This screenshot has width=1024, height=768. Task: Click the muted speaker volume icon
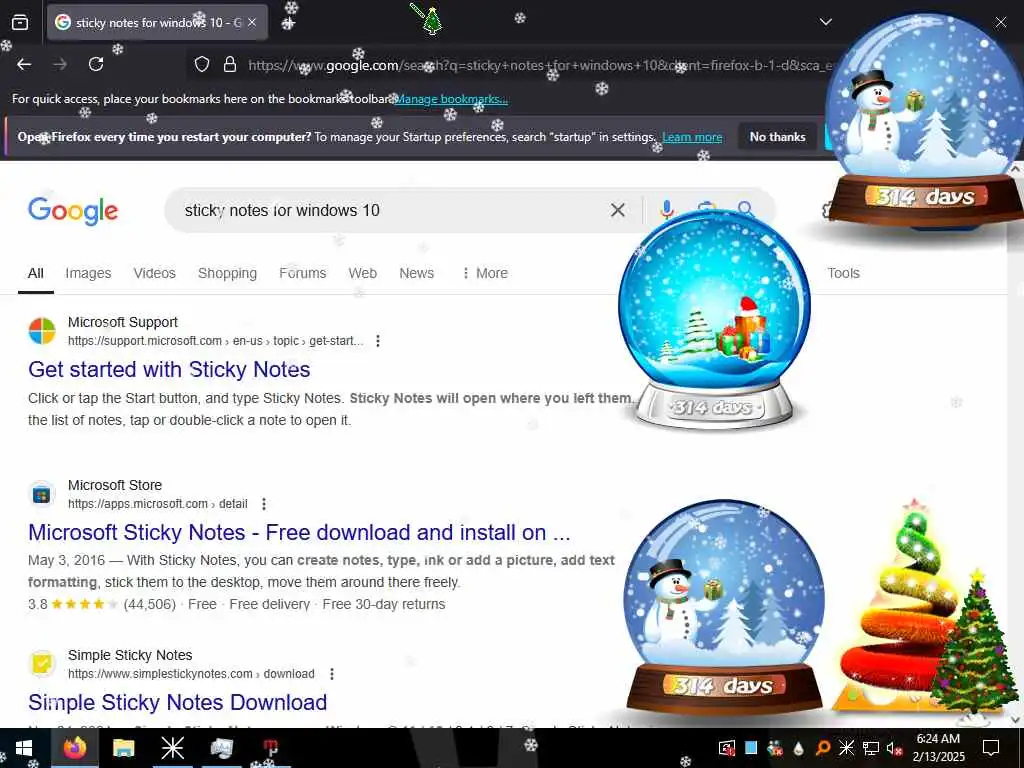point(895,748)
